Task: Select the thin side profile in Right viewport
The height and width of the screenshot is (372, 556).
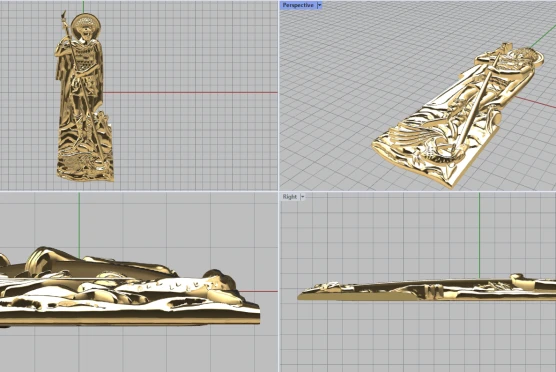Action: (x=427, y=288)
